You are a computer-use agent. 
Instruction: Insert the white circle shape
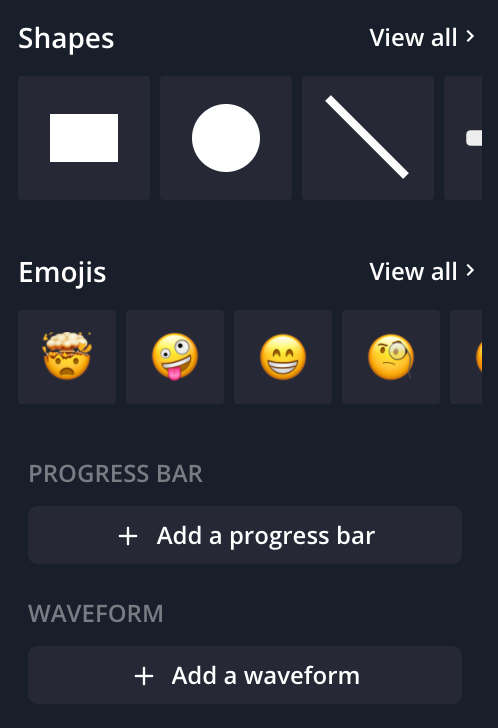pyautogui.click(x=226, y=138)
